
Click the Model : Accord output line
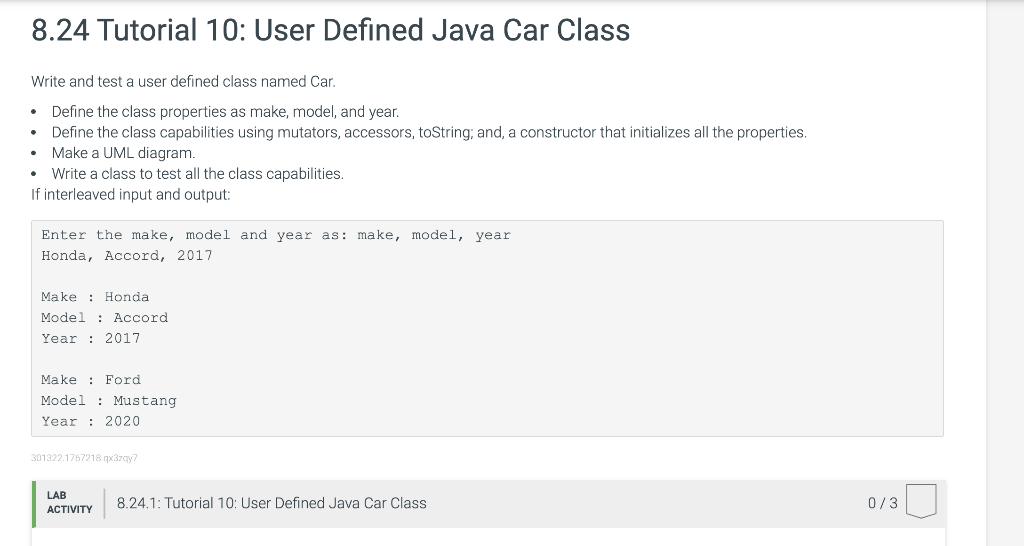(x=104, y=318)
